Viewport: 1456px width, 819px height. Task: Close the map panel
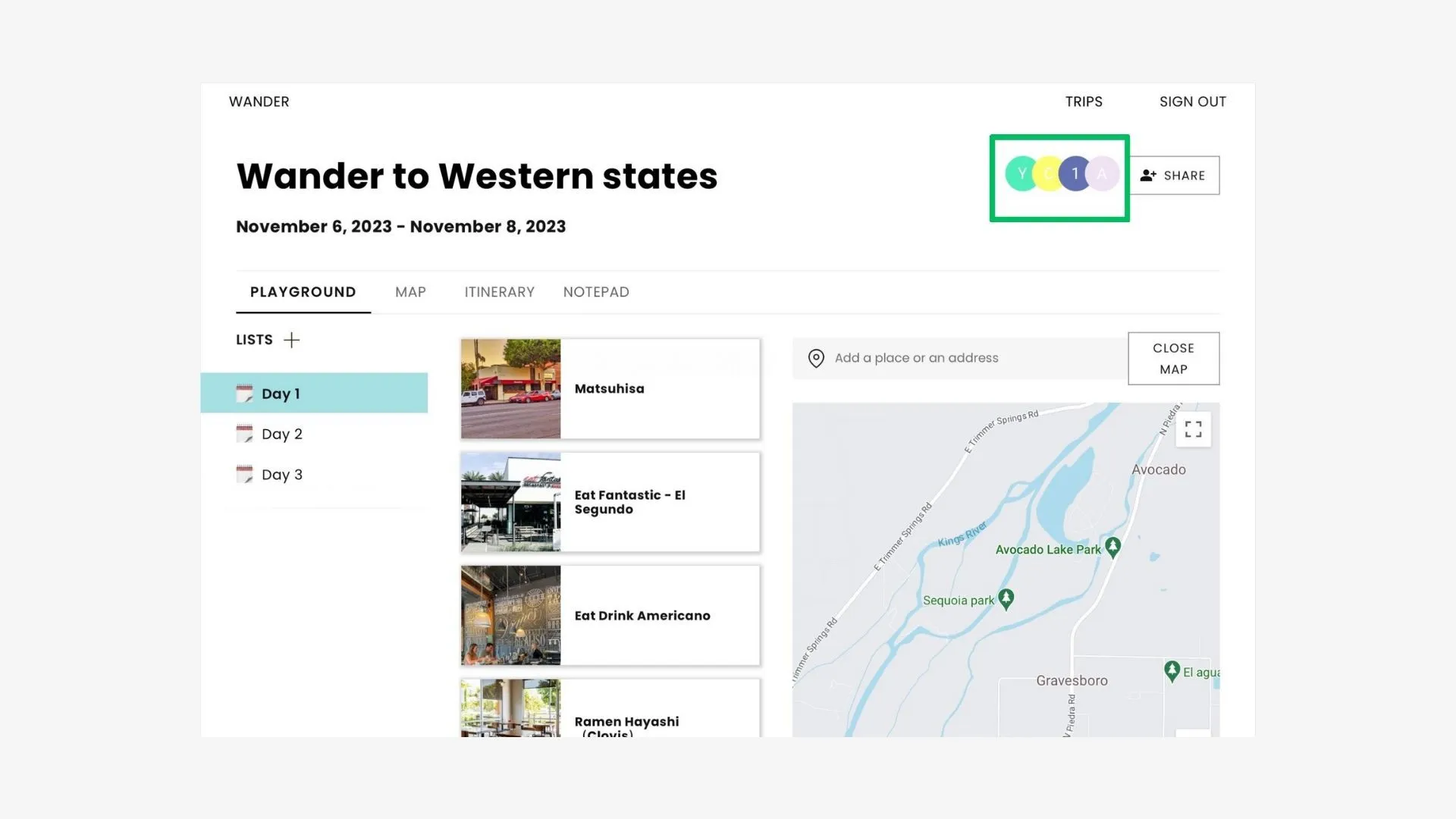pos(1173,359)
